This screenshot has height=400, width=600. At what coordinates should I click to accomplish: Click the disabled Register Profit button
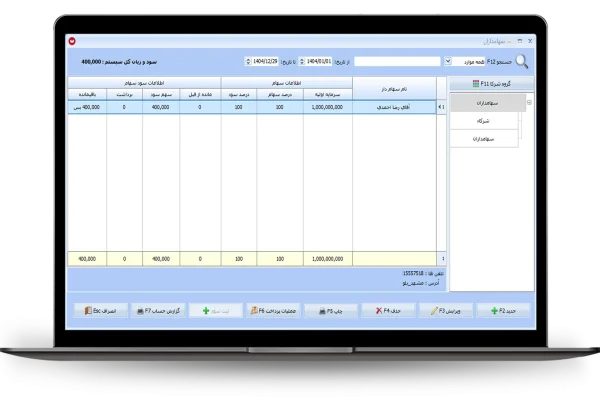pyautogui.click(x=214, y=311)
